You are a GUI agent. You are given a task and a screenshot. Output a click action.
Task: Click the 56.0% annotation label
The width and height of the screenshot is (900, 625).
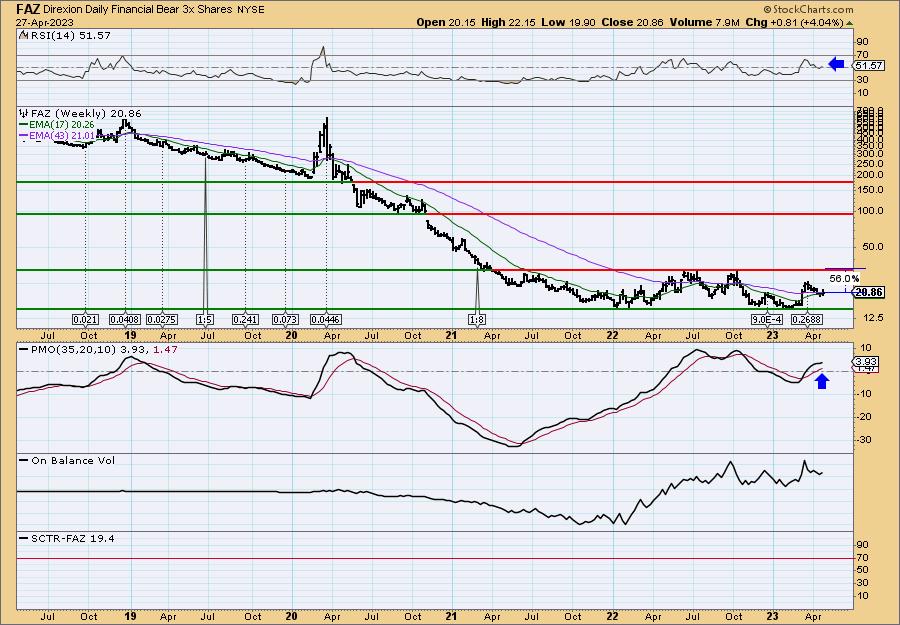point(844,278)
